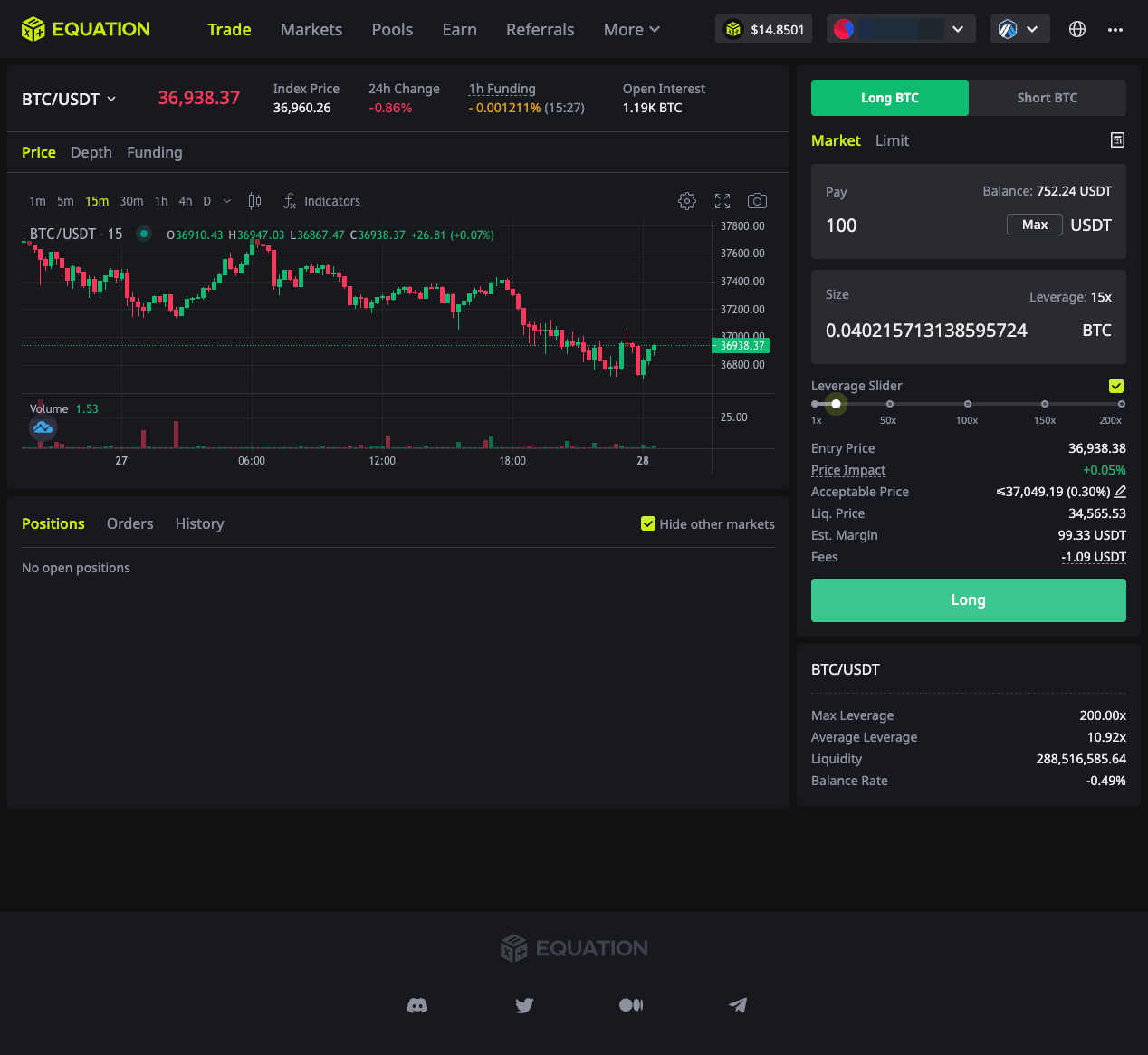Viewport: 1148px width, 1055px height.
Task: Toggle fullscreen mode for the chart
Action: click(722, 201)
